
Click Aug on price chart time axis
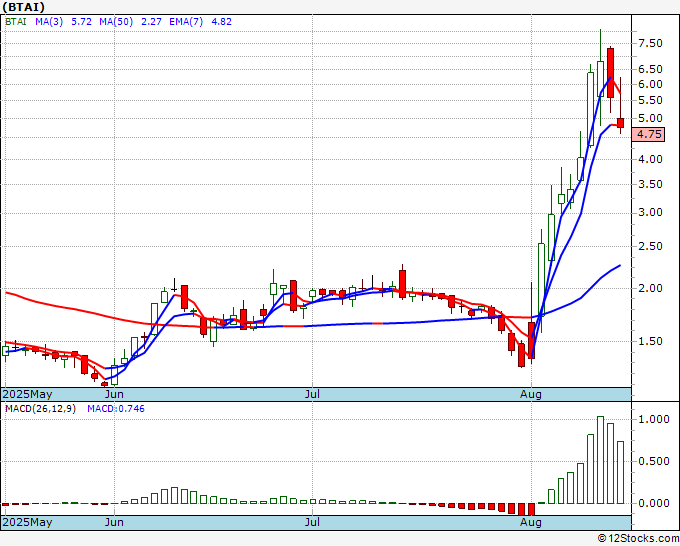[x=531, y=394]
